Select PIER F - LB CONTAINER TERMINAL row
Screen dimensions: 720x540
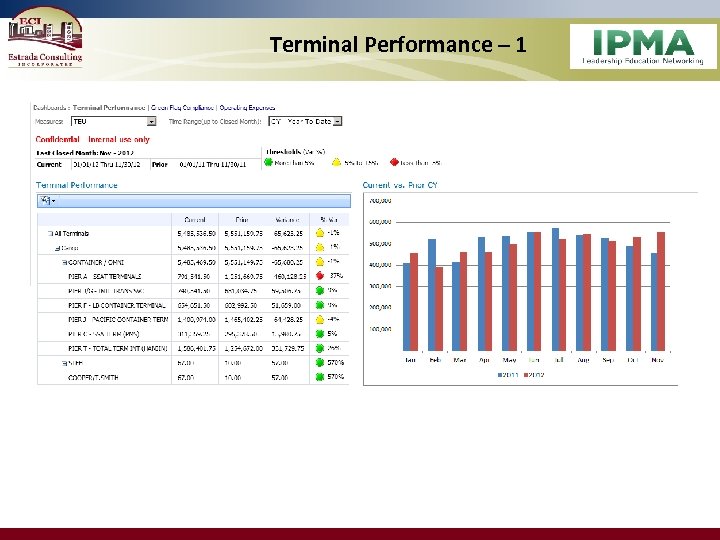coord(193,305)
